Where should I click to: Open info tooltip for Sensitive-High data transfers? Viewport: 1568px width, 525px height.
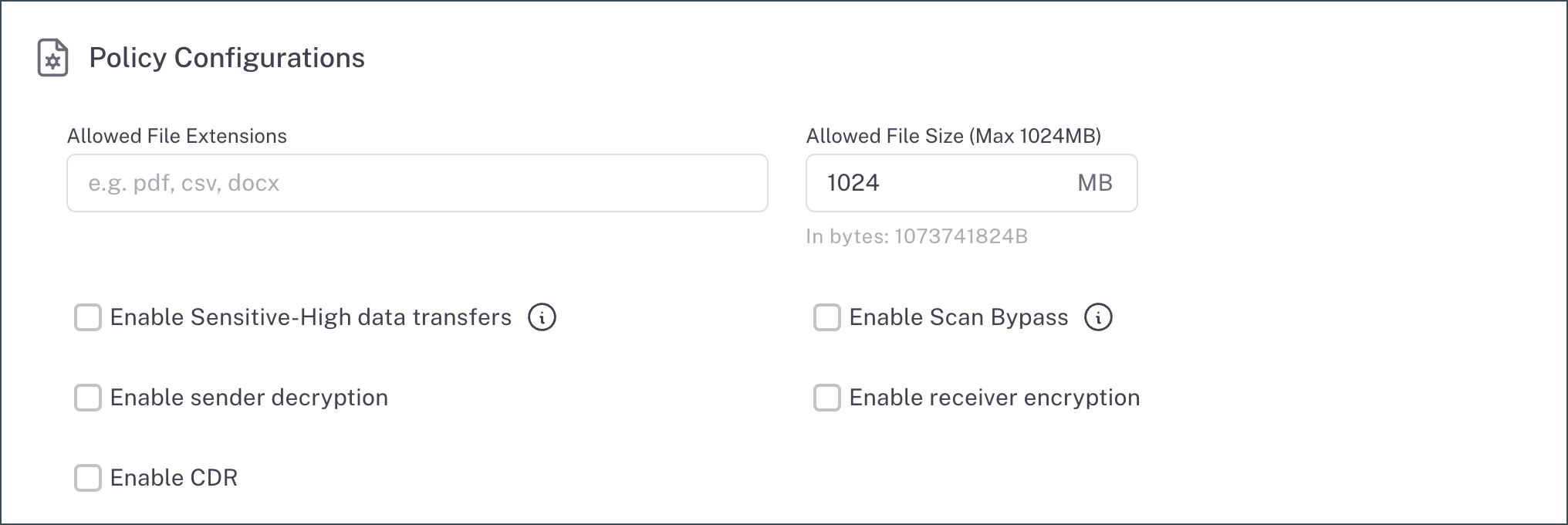click(x=542, y=317)
